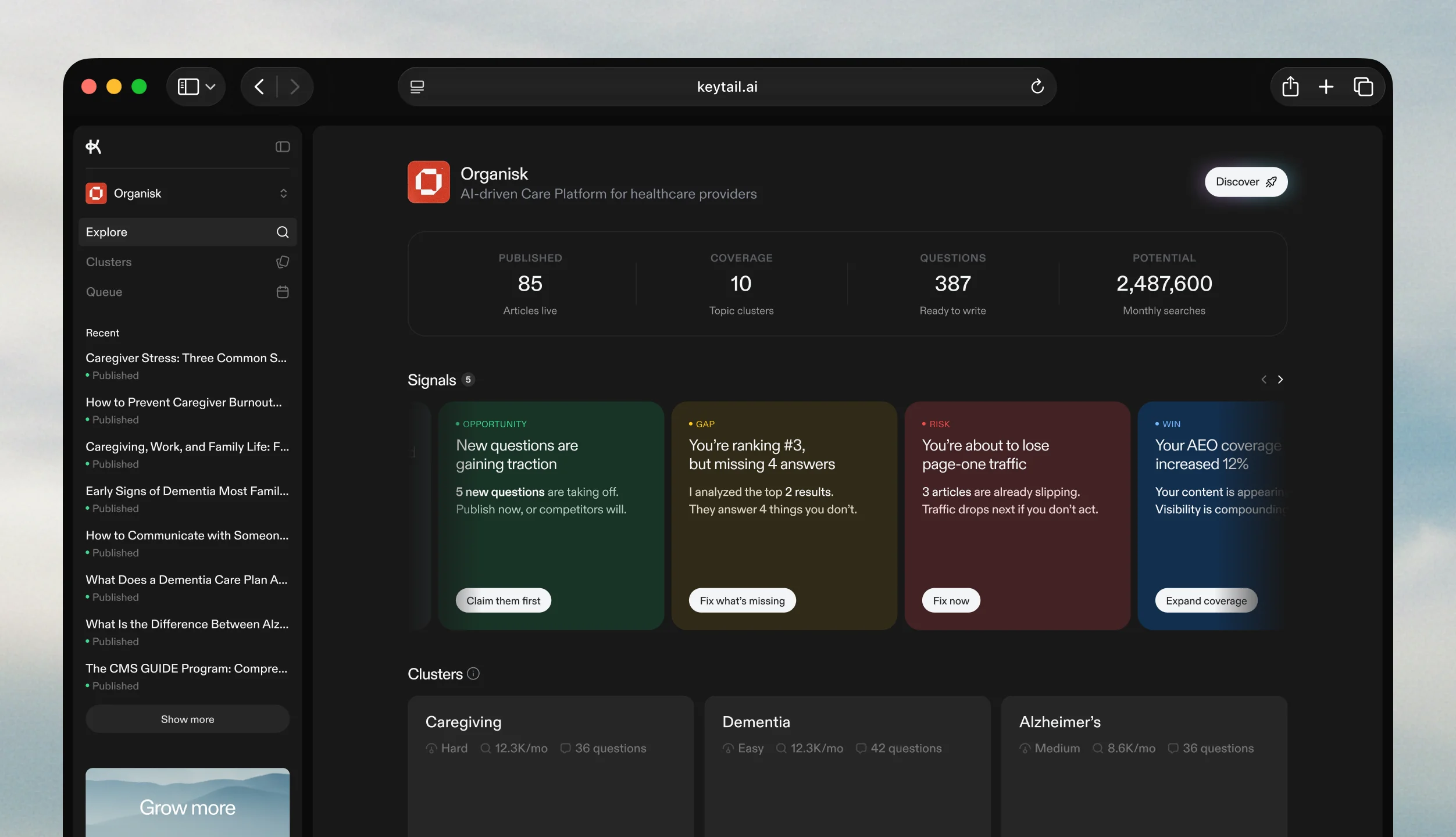Click the Organisk red workspace logo
This screenshot has width=1456, height=837.
pyautogui.click(x=96, y=193)
